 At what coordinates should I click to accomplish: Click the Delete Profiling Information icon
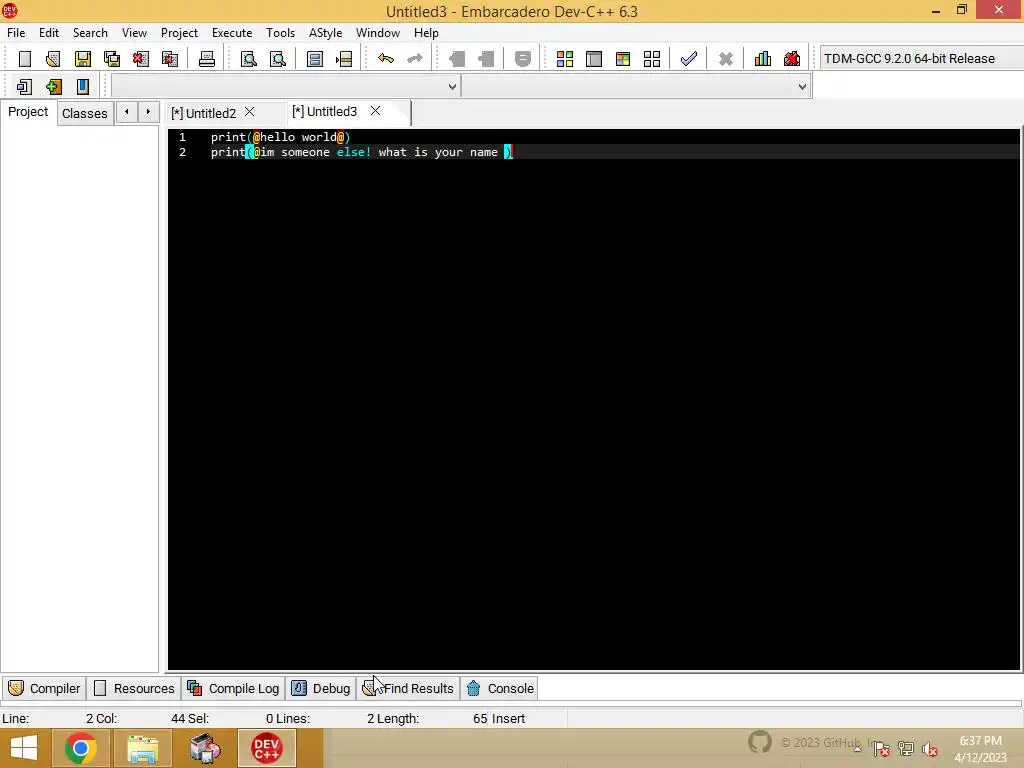click(792, 59)
